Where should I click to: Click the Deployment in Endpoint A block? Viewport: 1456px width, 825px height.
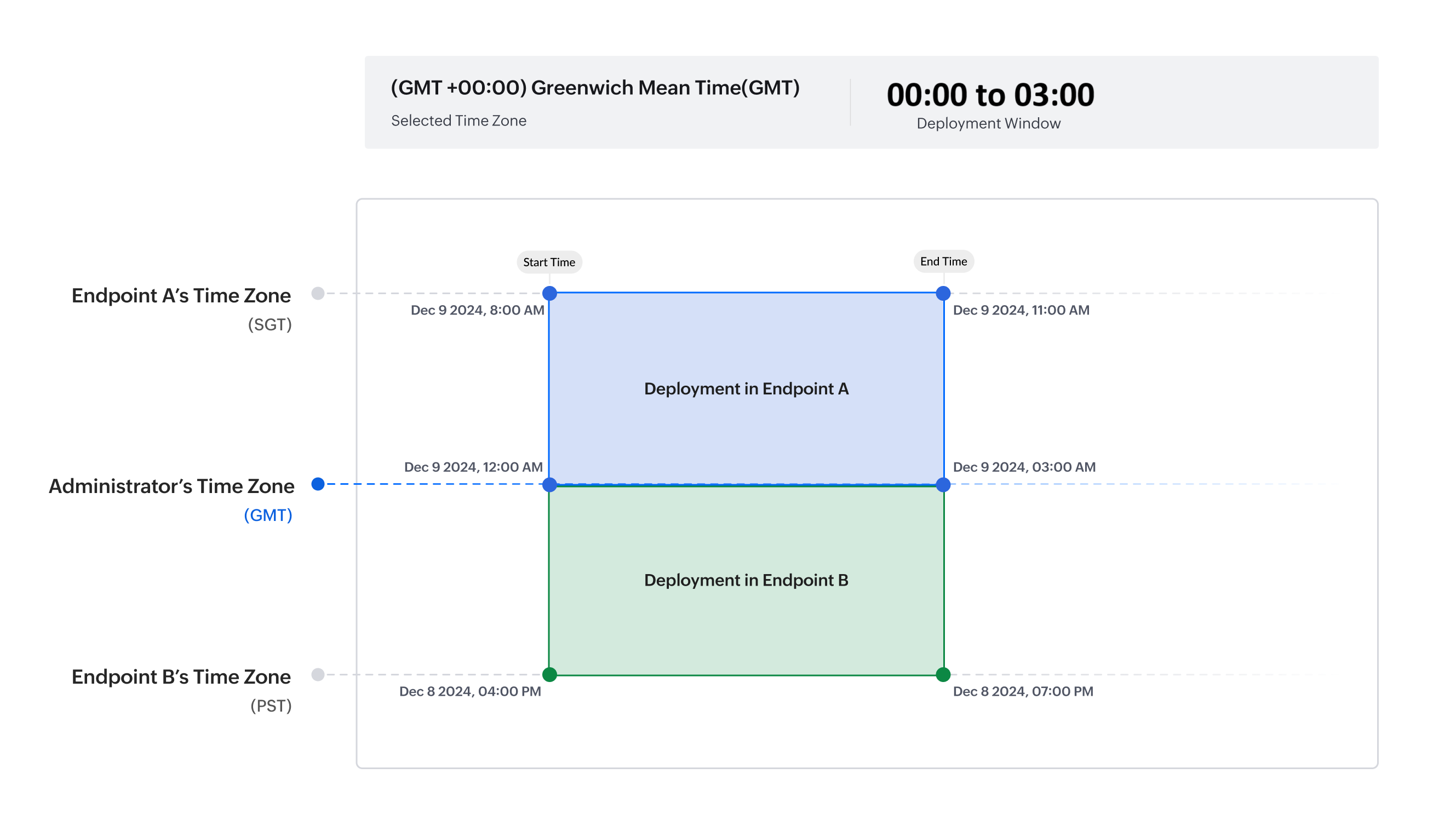tap(746, 389)
